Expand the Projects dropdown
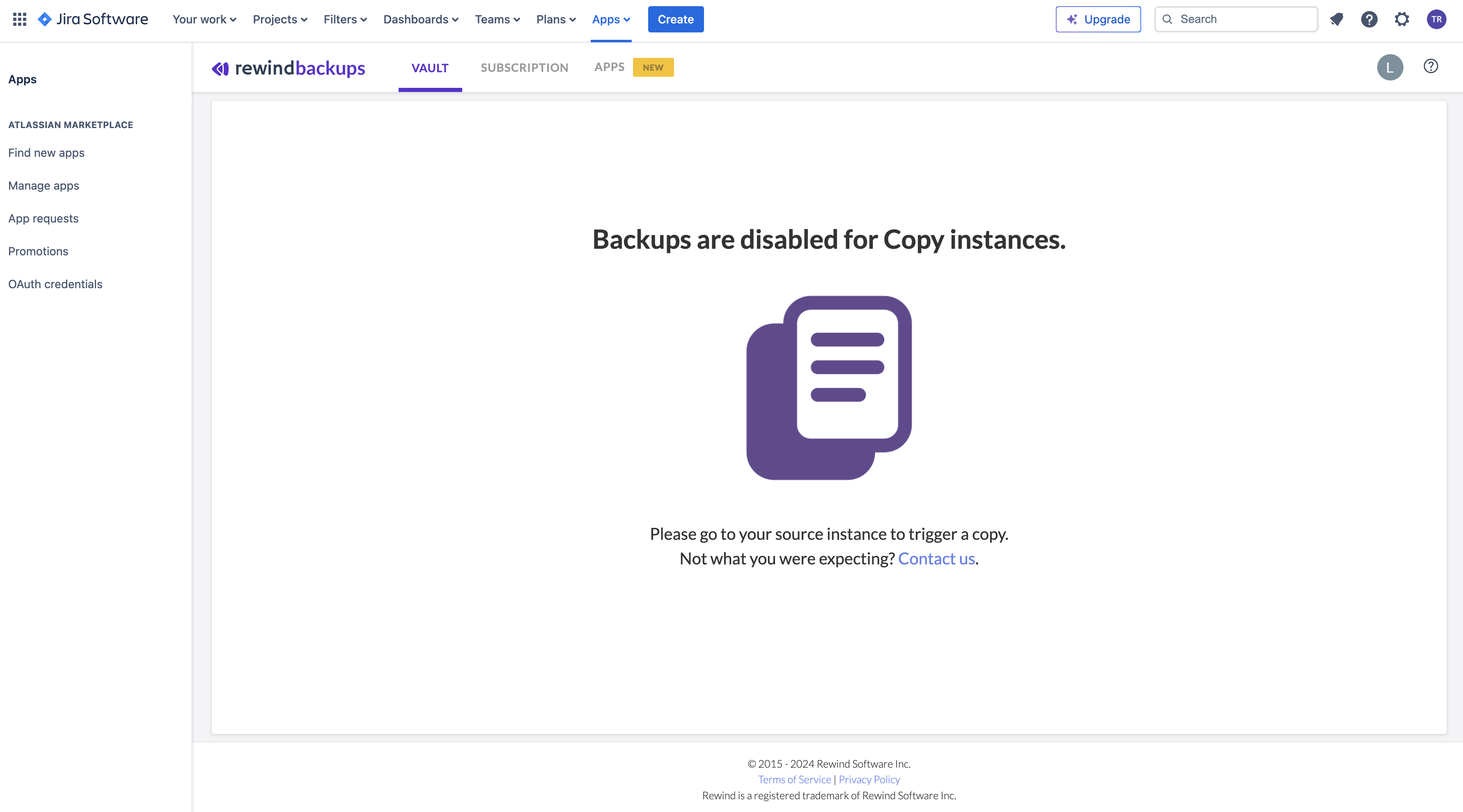The height and width of the screenshot is (812, 1463). [279, 19]
